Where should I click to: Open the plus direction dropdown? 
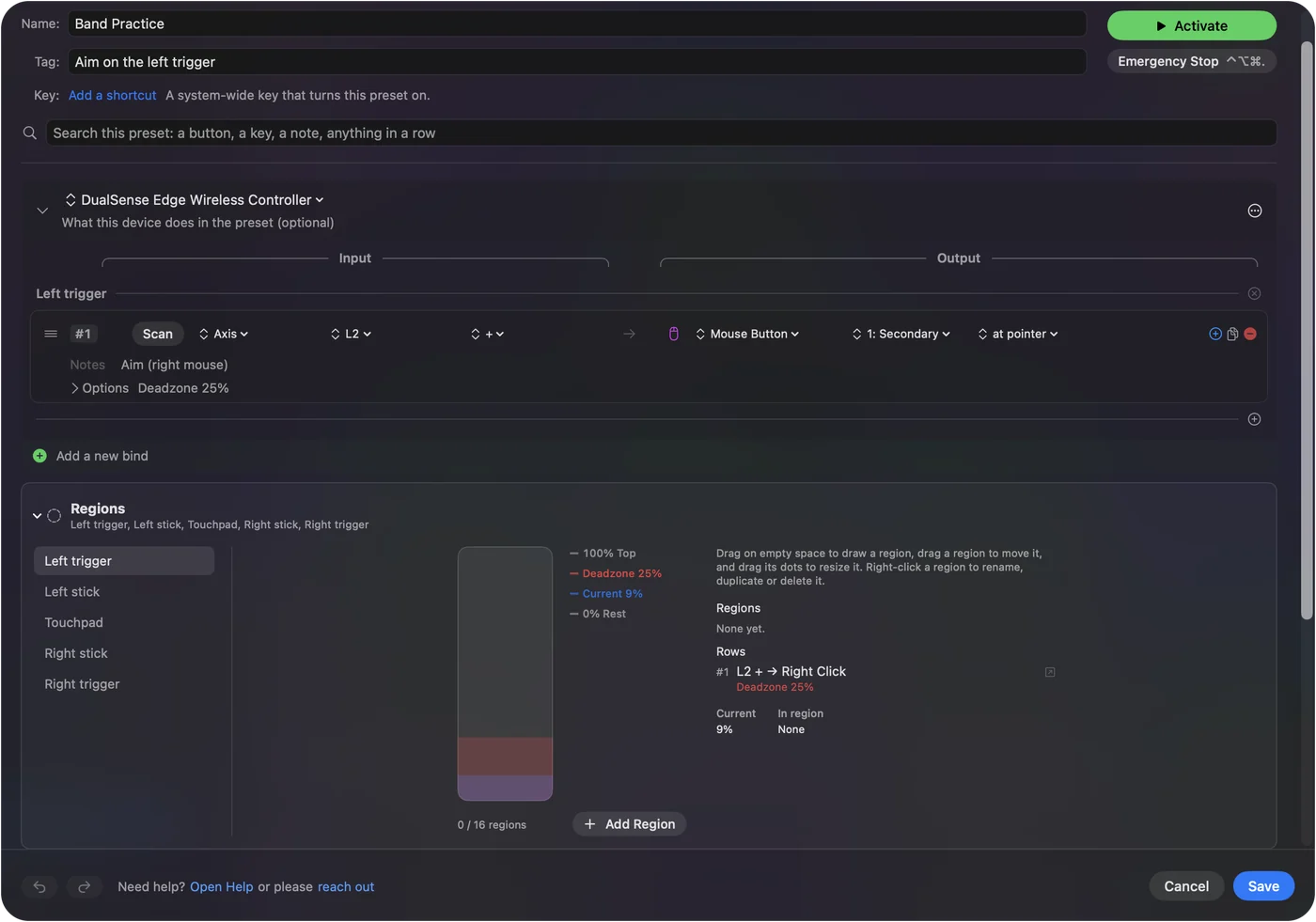coord(488,334)
